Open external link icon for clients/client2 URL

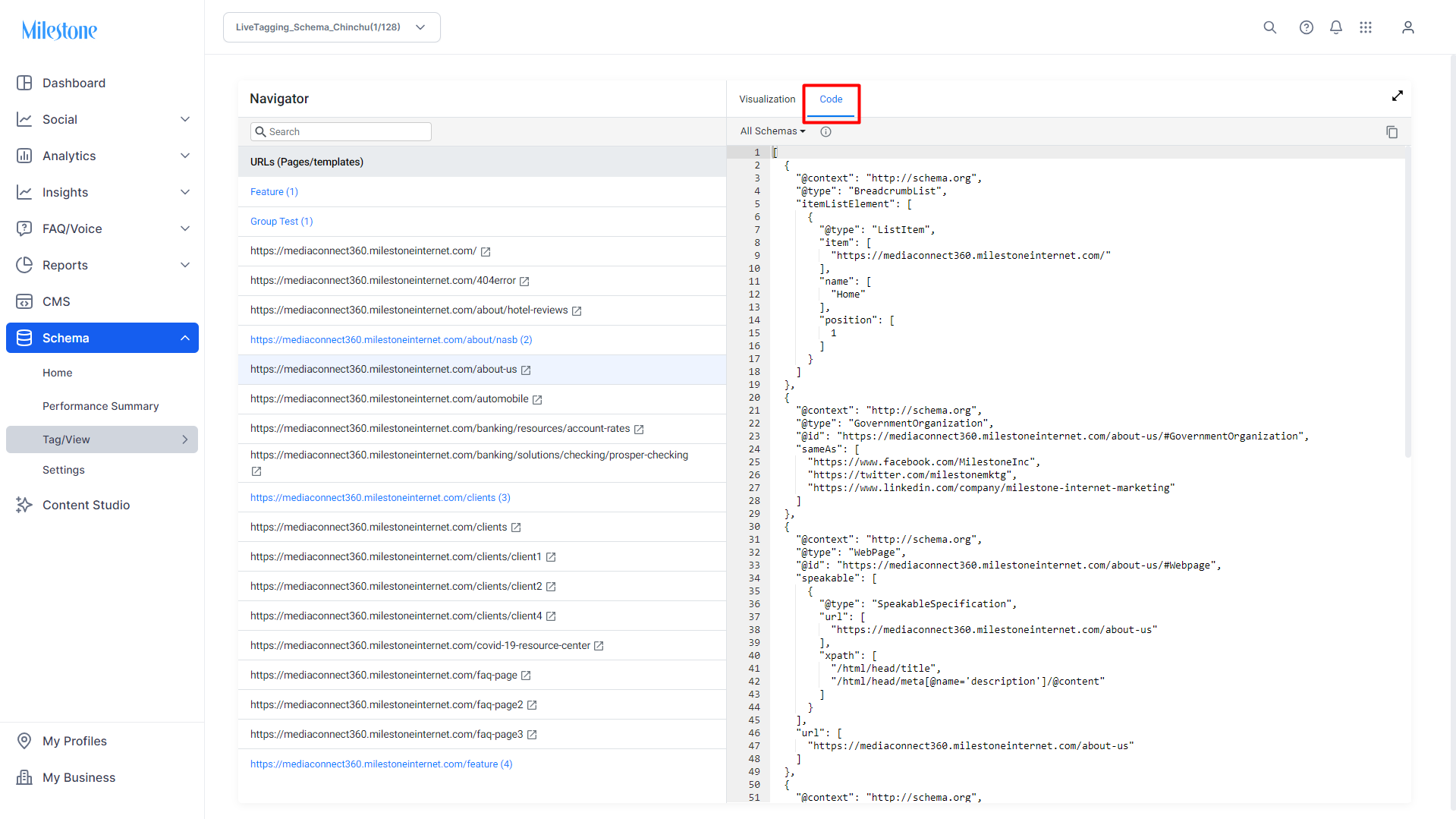tap(551, 587)
